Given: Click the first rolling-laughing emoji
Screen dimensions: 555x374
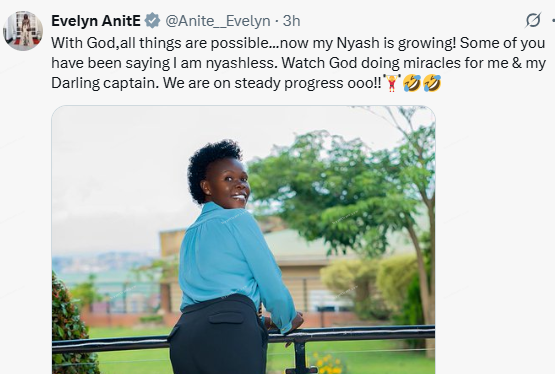Looking at the screenshot, I should pyautogui.click(x=412, y=83).
